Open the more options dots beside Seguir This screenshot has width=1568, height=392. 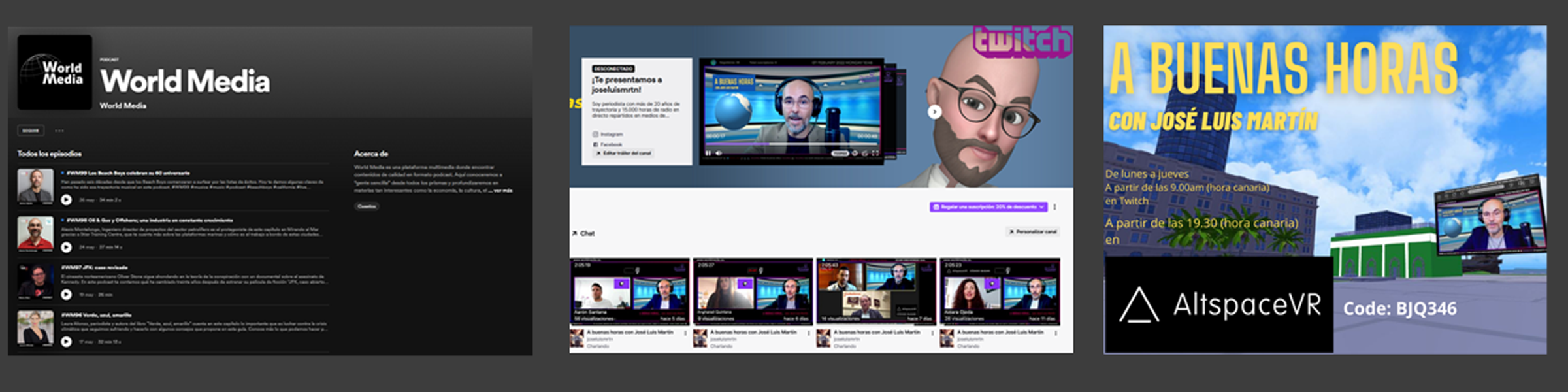(59, 131)
